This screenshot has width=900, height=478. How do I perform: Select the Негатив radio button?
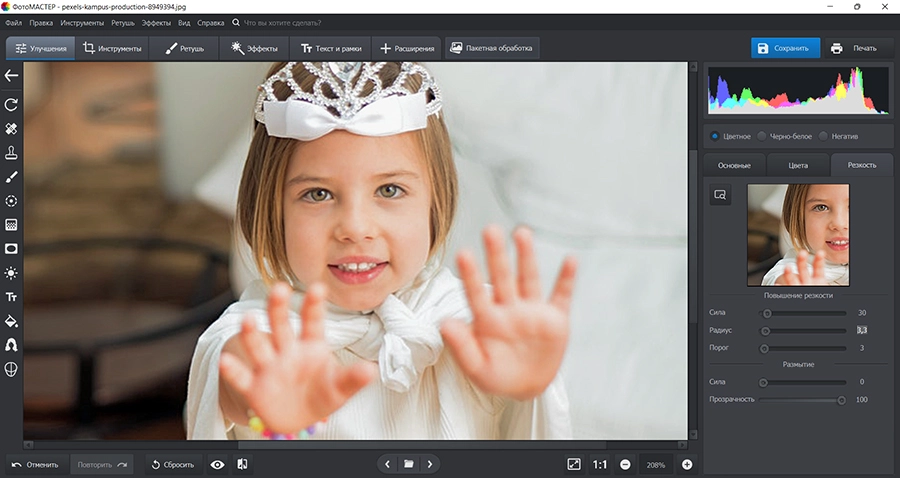point(823,137)
